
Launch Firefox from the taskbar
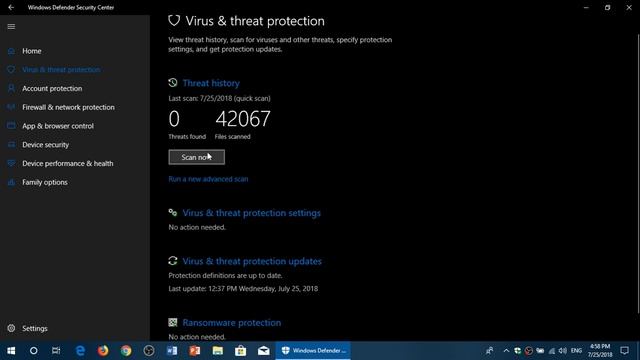click(103, 351)
